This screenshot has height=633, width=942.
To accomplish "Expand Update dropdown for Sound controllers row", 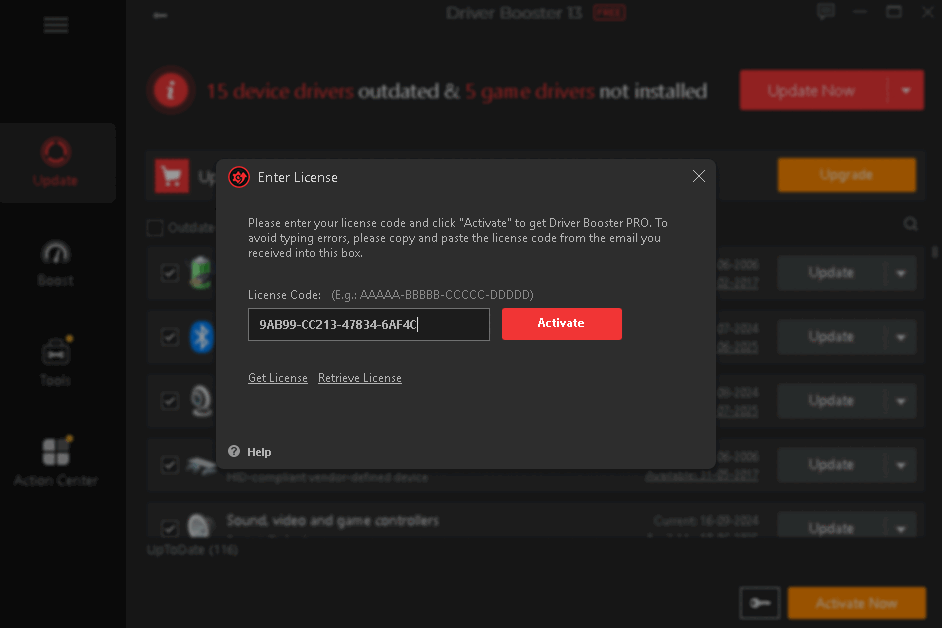I will click(x=900, y=527).
